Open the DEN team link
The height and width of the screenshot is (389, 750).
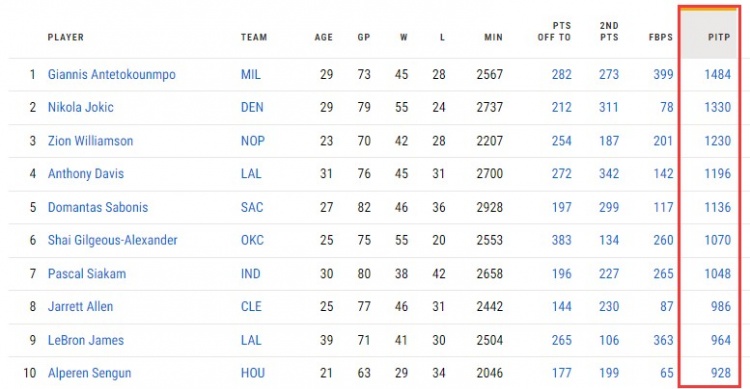[x=252, y=107]
